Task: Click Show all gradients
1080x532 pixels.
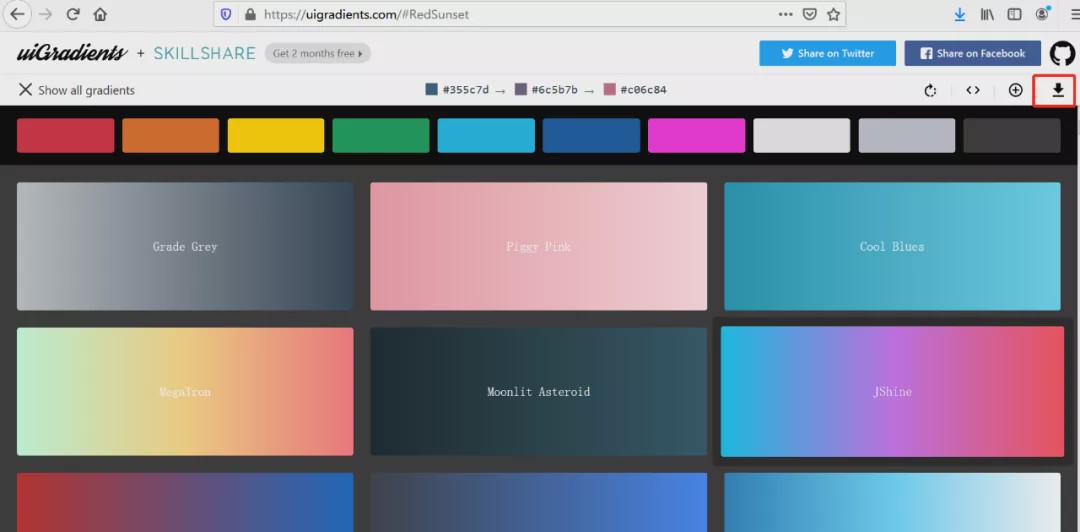Action: [x=76, y=90]
